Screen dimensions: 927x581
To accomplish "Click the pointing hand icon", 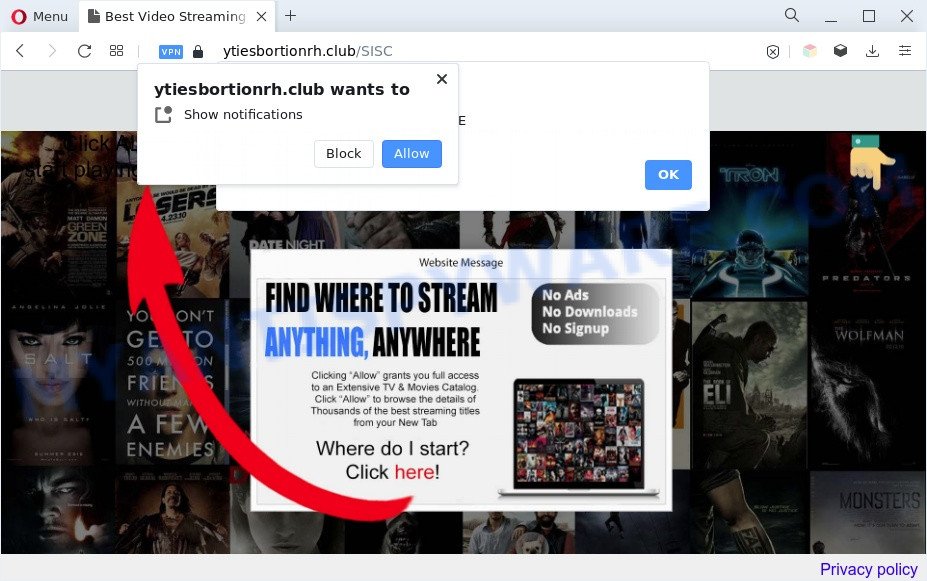I will coord(871,162).
